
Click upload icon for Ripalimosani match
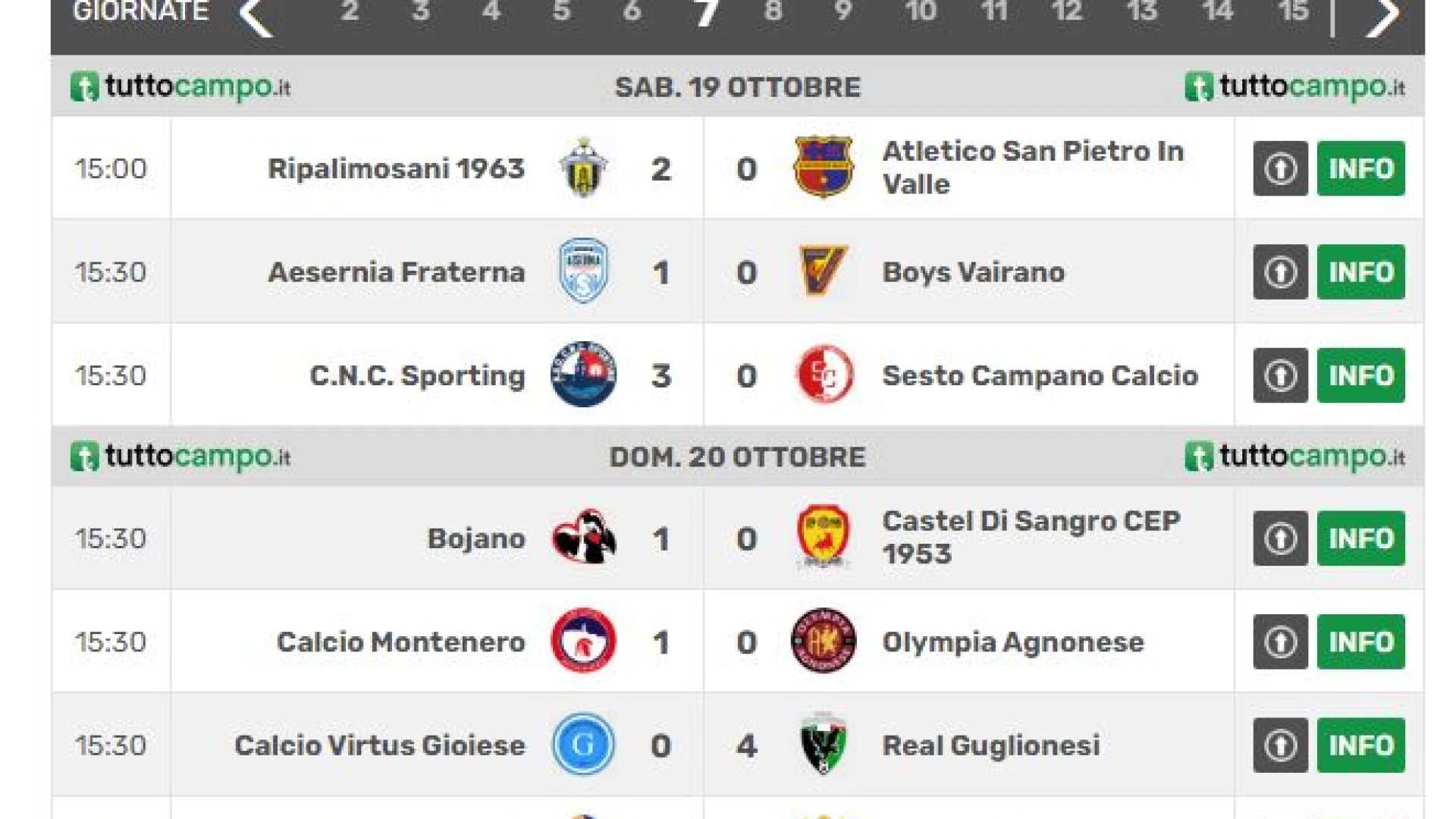[1280, 168]
